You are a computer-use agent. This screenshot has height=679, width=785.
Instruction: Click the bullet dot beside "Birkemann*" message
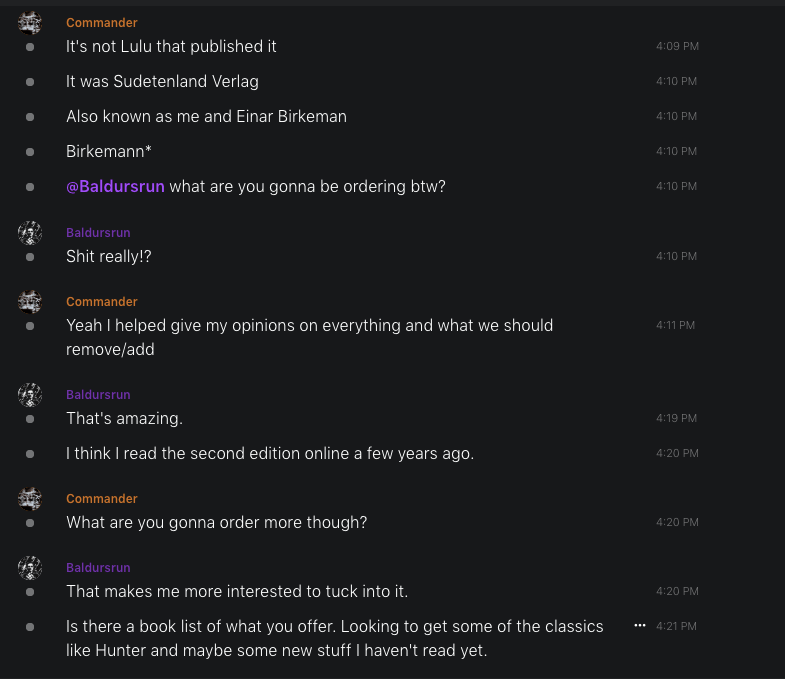[30, 152]
